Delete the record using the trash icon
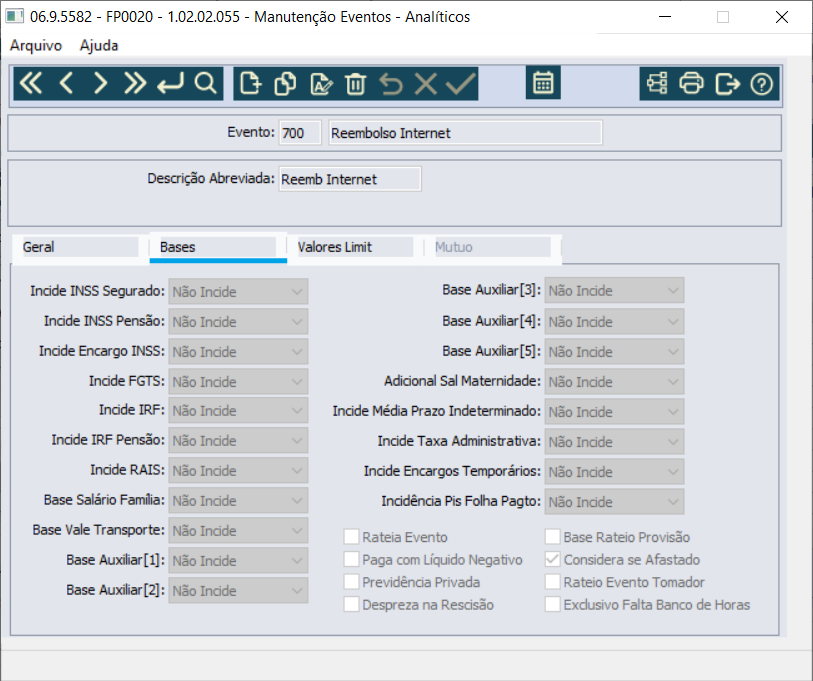The image size is (813, 681). coord(356,84)
